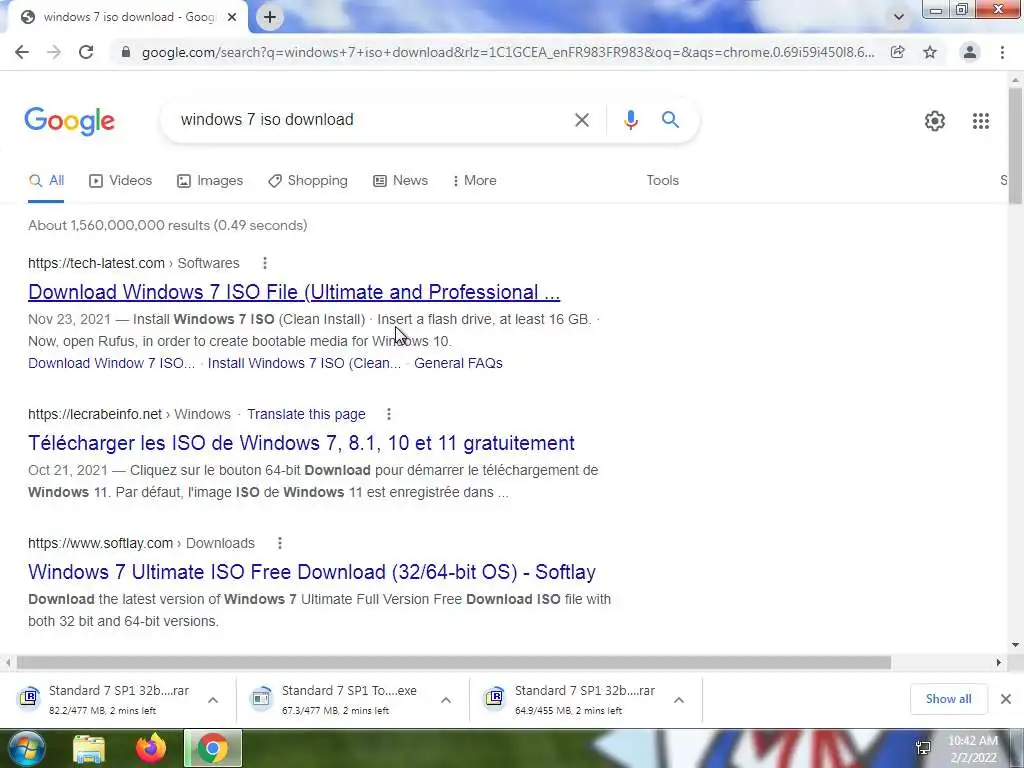Screen dimensions: 1024x768
Task: Expand options for 64.9/455 MB rar download
Action: click(679, 700)
